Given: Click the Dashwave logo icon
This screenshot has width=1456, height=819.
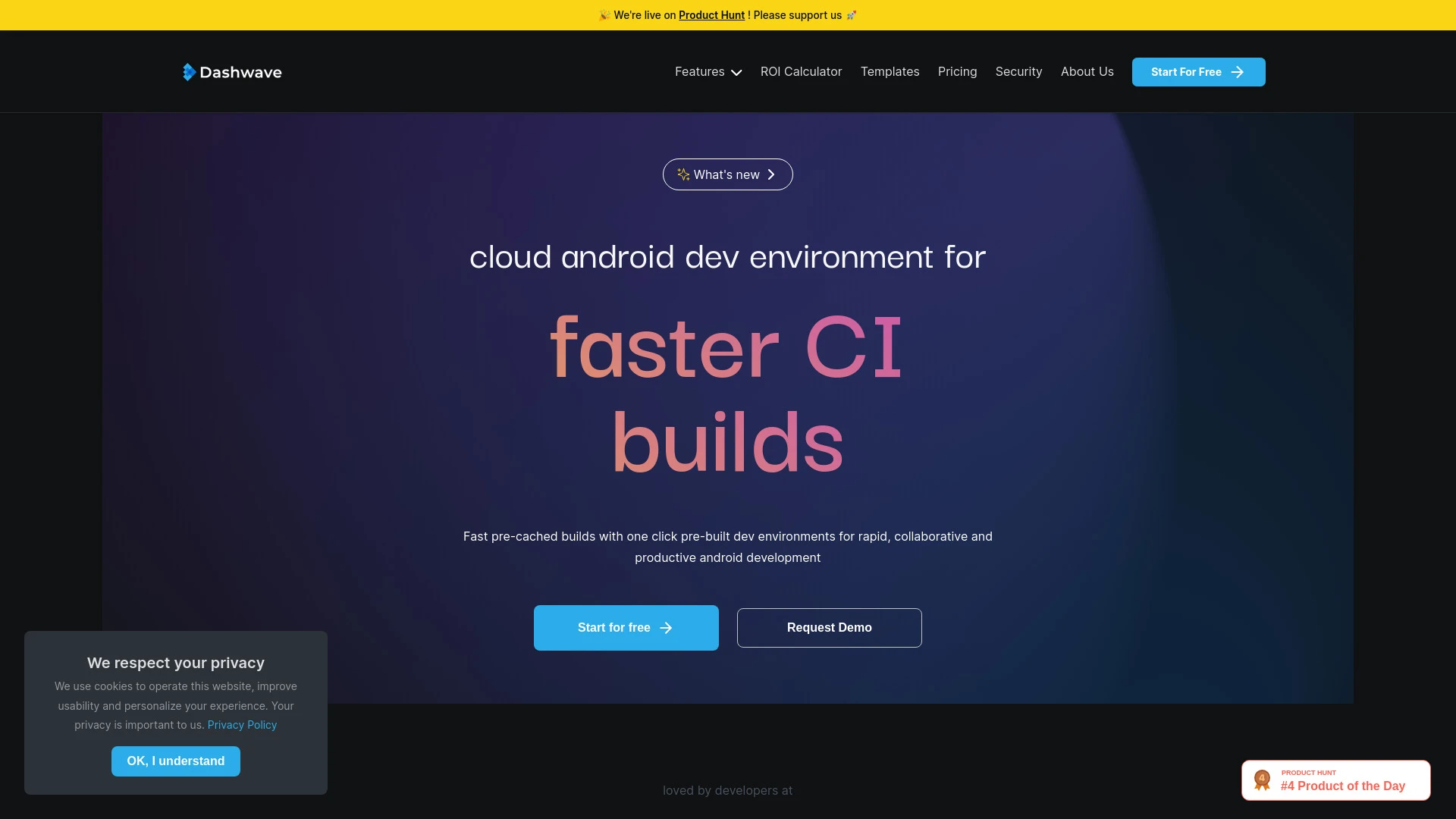Looking at the screenshot, I should pyautogui.click(x=189, y=72).
